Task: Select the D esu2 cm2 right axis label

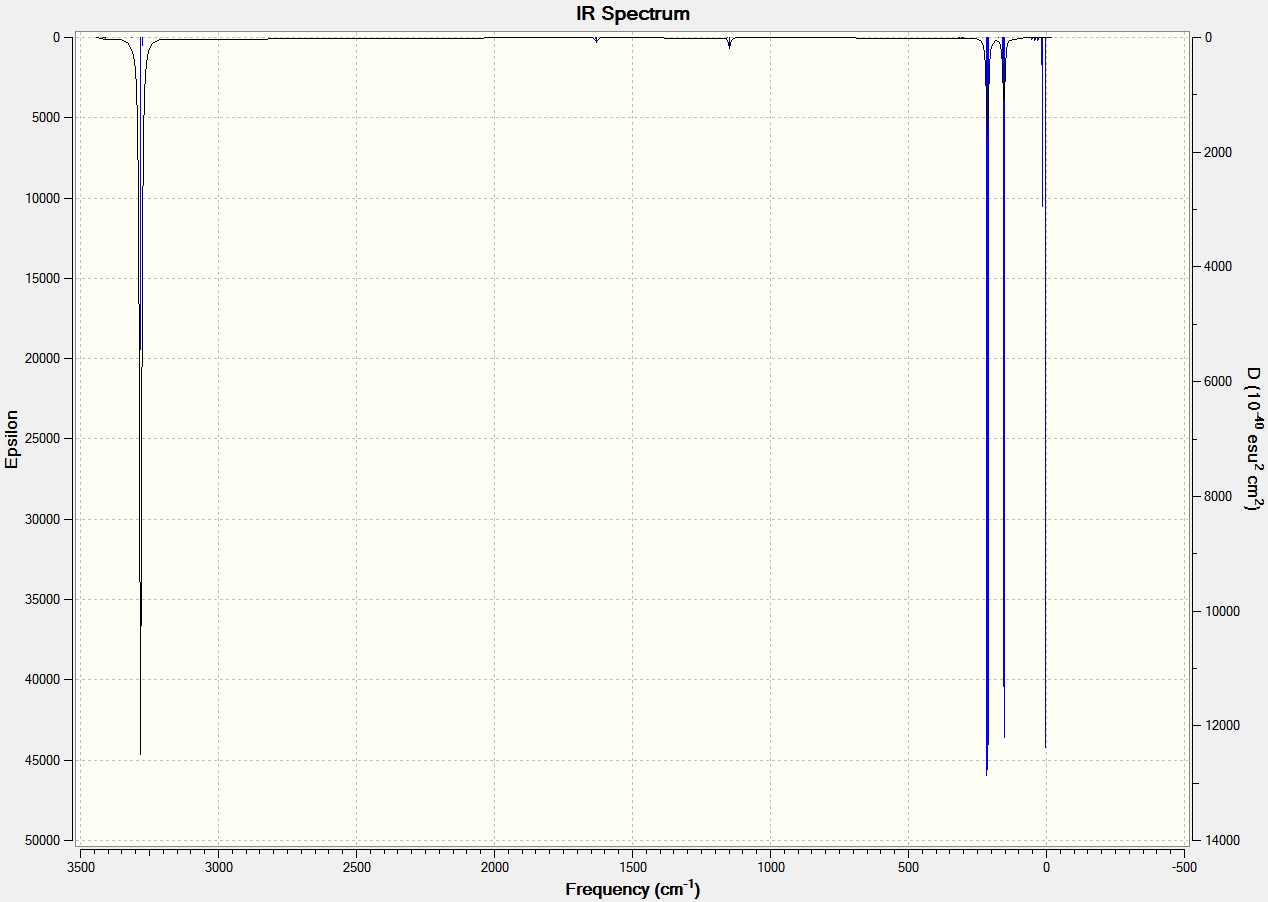Action: click(1252, 438)
